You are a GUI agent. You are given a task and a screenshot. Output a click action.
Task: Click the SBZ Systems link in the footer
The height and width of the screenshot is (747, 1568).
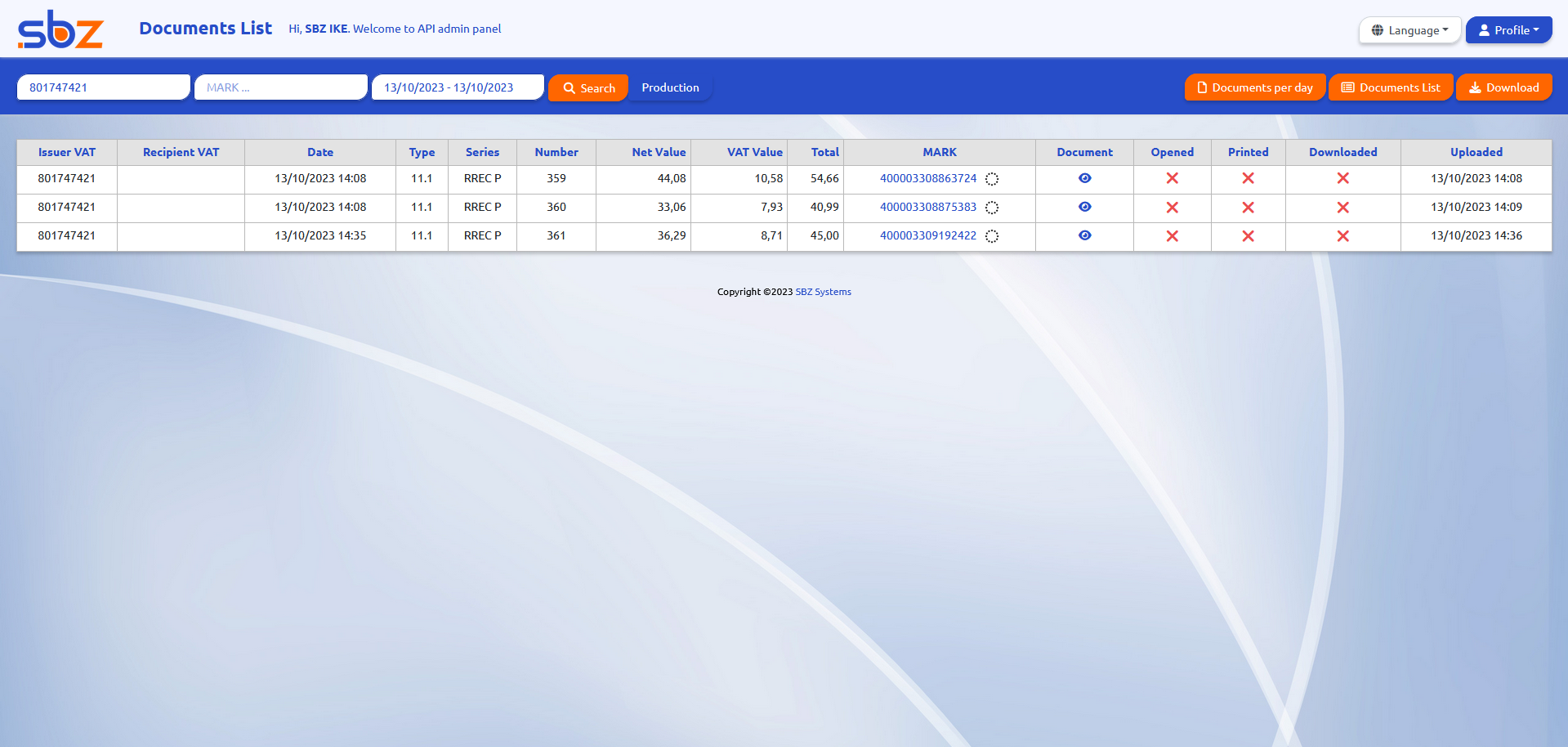823,291
